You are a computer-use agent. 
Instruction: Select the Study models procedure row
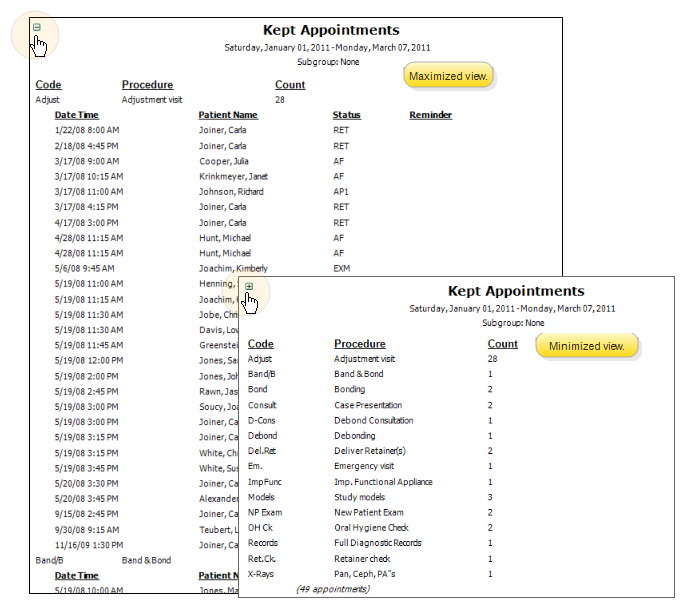360,497
